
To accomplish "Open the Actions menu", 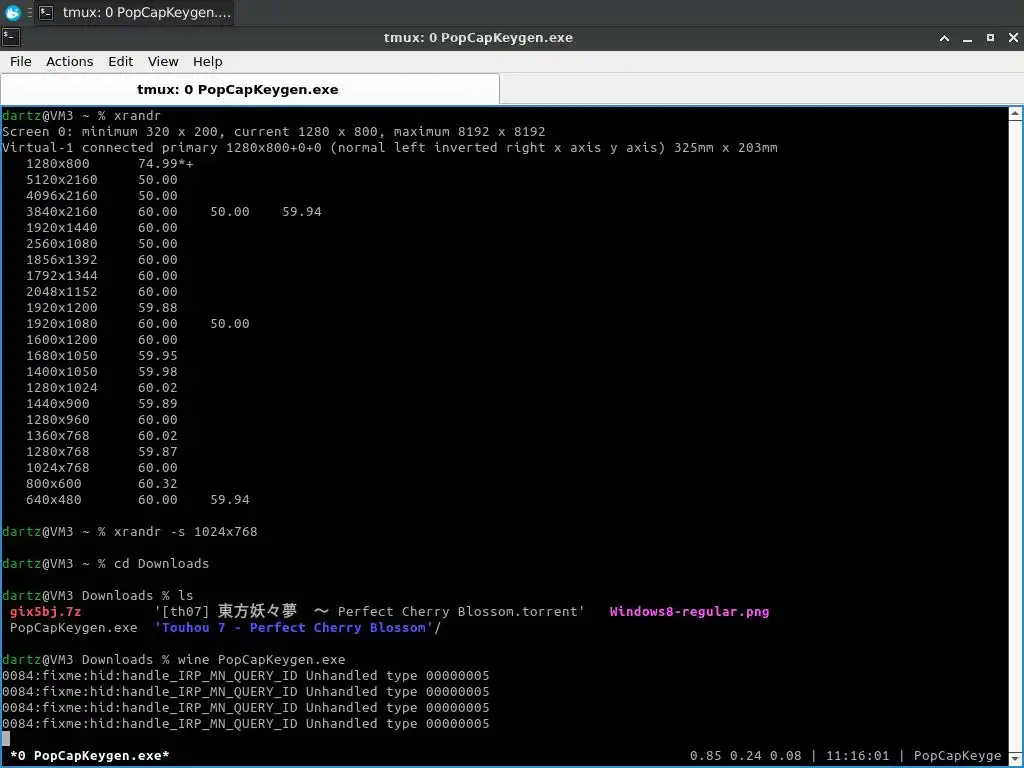I will point(69,61).
